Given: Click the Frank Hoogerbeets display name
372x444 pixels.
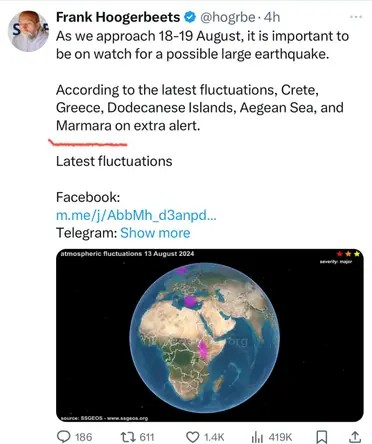Looking at the screenshot, I should coord(118,17).
